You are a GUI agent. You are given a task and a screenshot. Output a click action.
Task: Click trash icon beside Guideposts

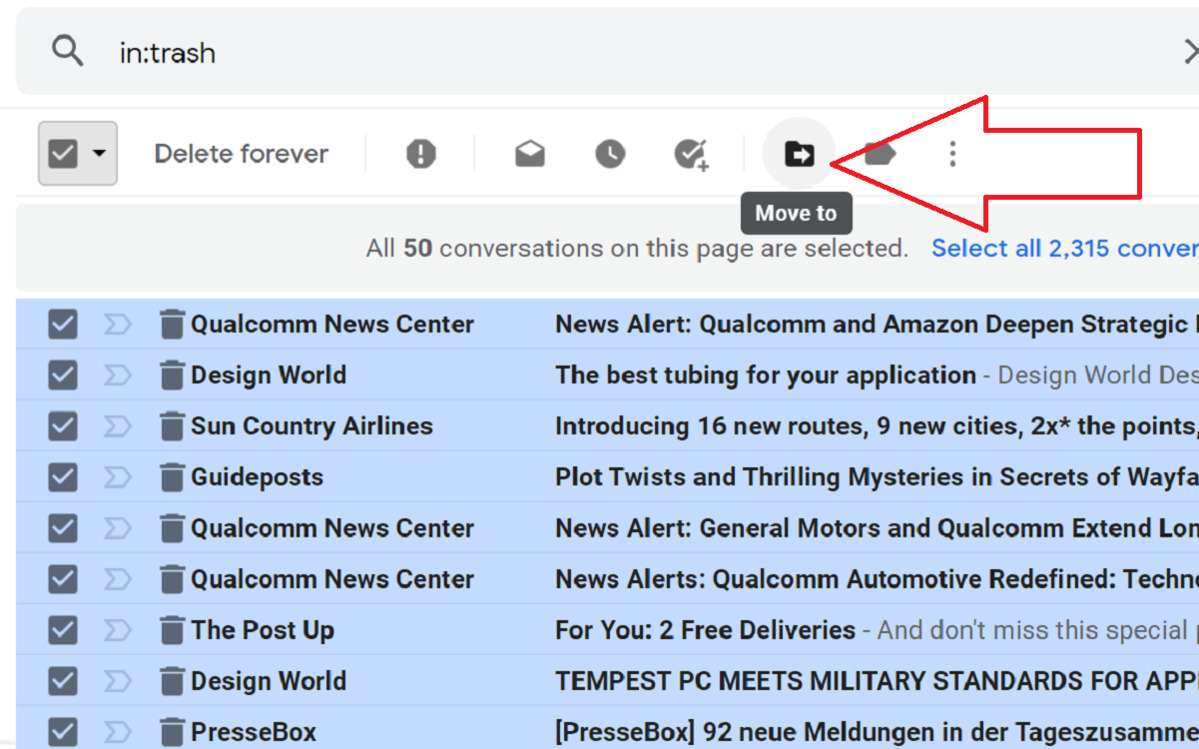coord(172,477)
